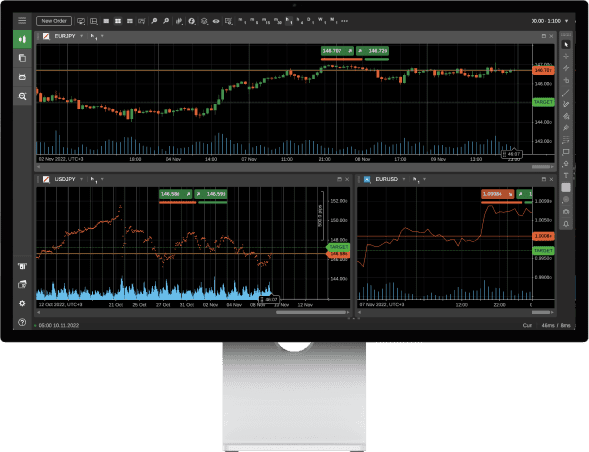Show more timeframes via ellipsis button
Screen dimensions: 589x452
coord(344,21)
